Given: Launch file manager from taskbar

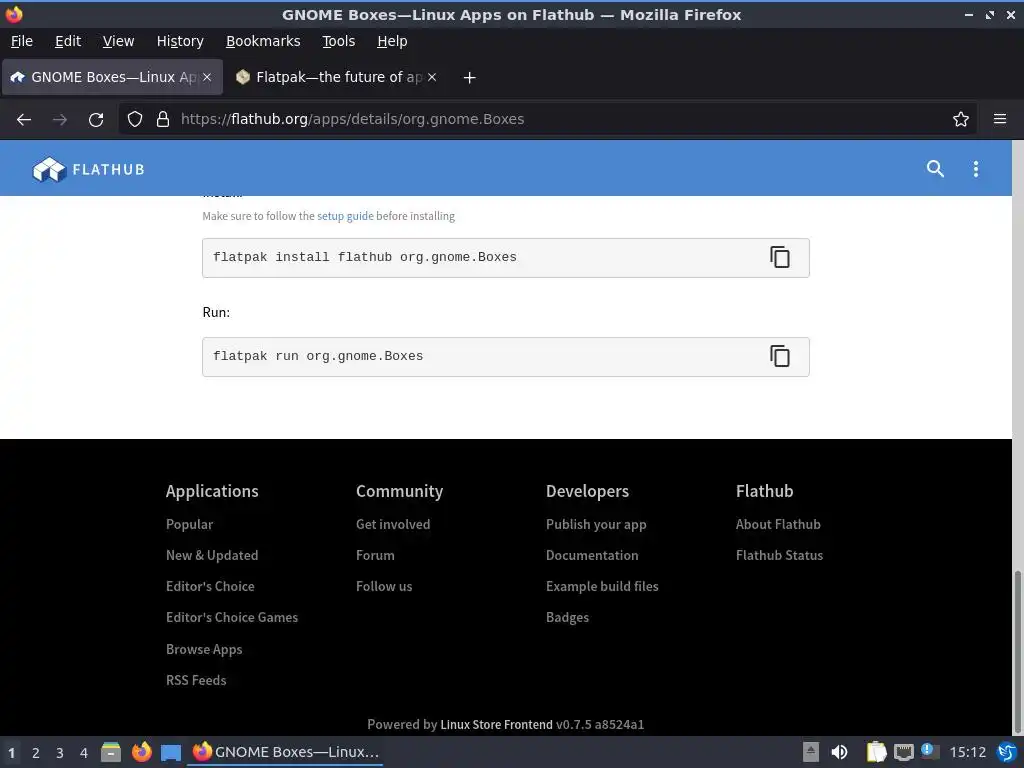Looking at the screenshot, I should tap(111, 752).
